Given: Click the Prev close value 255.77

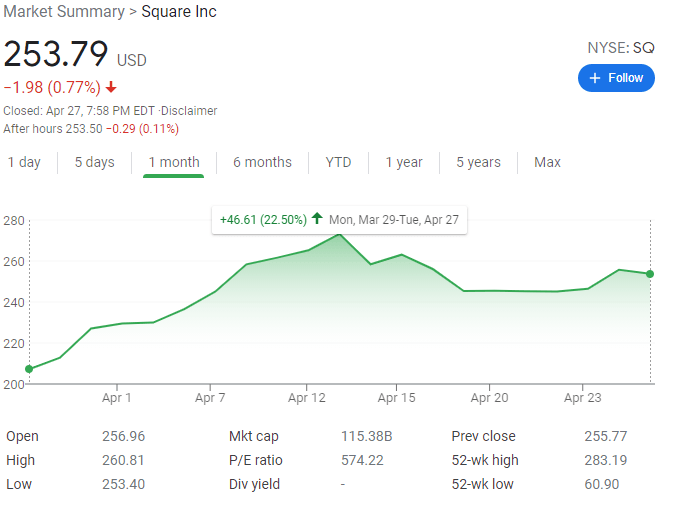Looking at the screenshot, I should 606,436.
